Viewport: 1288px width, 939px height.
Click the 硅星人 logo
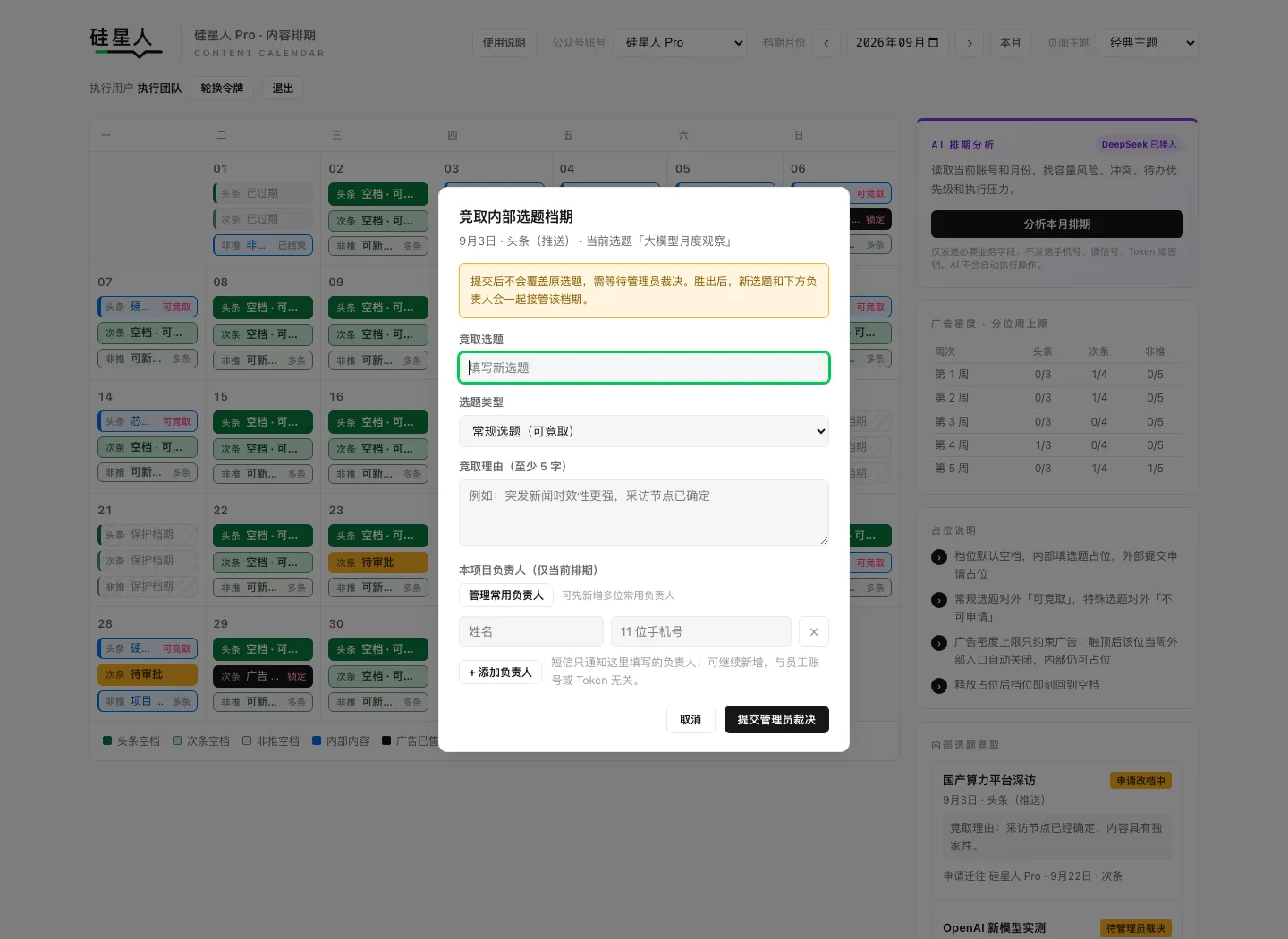tap(125, 42)
